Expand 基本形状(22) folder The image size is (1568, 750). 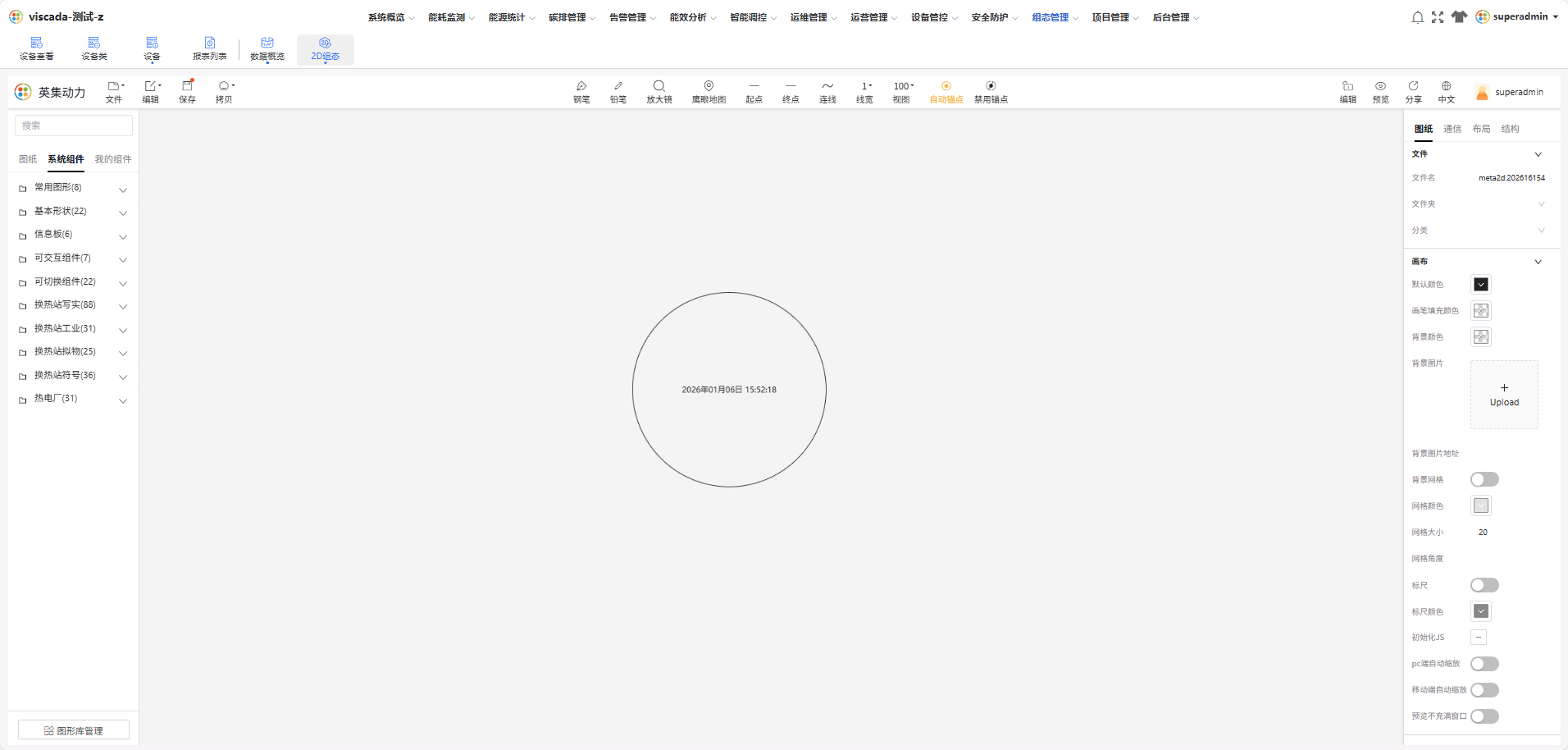[x=73, y=212]
